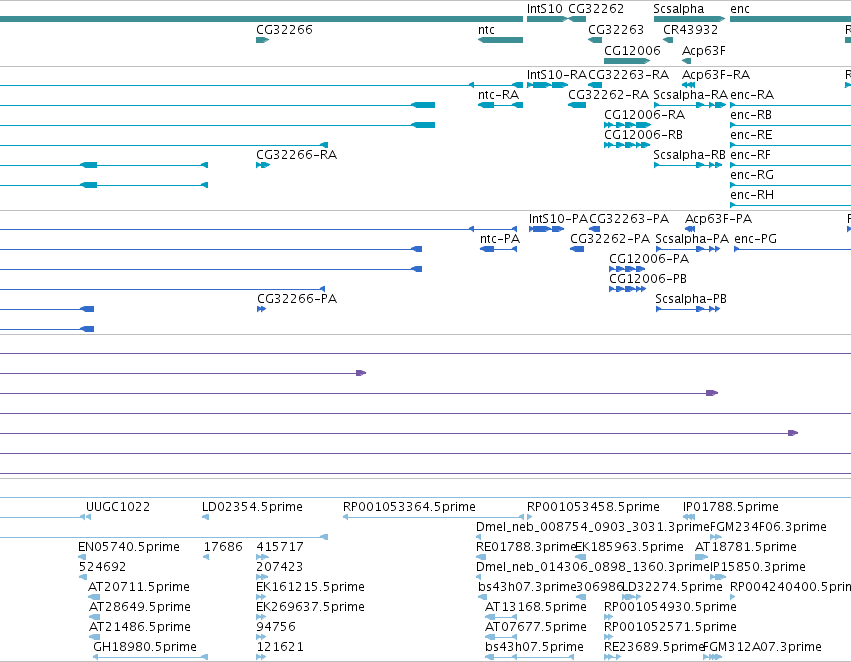The width and height of the screenshot is (851, 662).
Task: Select the CG32266 gene label
Action: [284, 29]
